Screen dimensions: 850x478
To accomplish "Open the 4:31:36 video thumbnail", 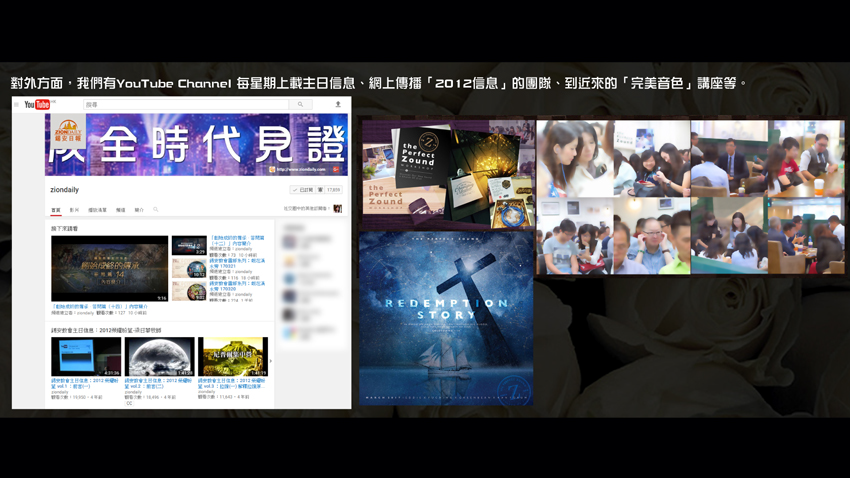I will pyautogui.click(x=86, y=357).
